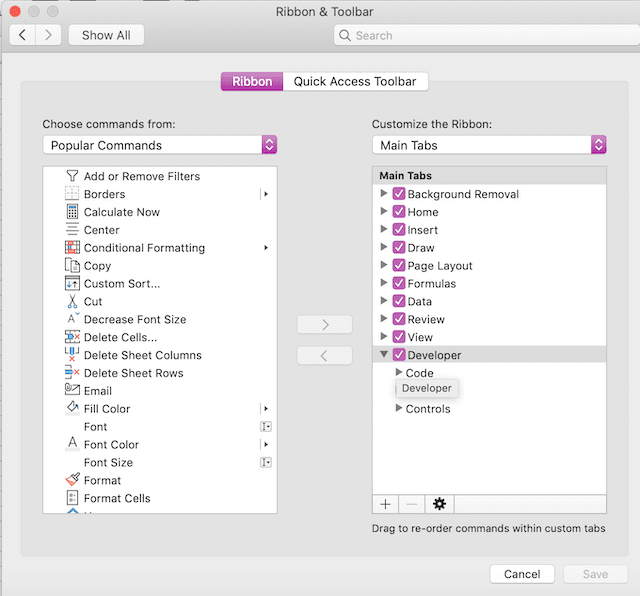Uncheck the Home tab checkbox
The width and height of the screenshot is (640, 596).
(399, 211)
